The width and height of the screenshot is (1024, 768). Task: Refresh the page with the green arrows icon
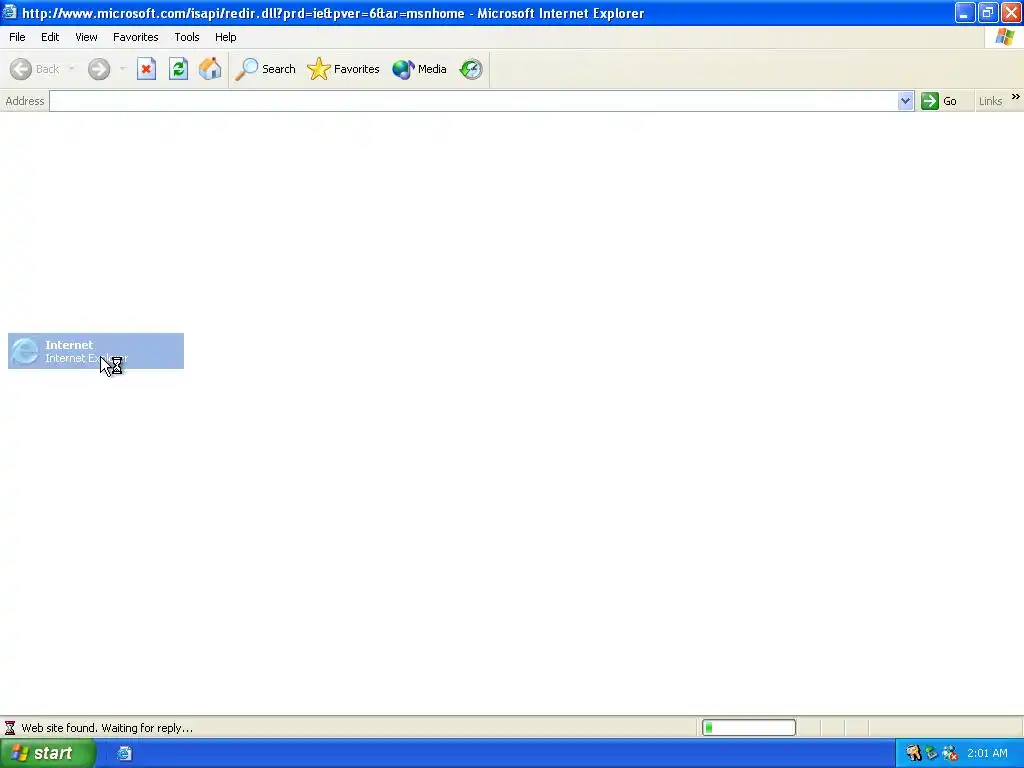pos(178,69)
